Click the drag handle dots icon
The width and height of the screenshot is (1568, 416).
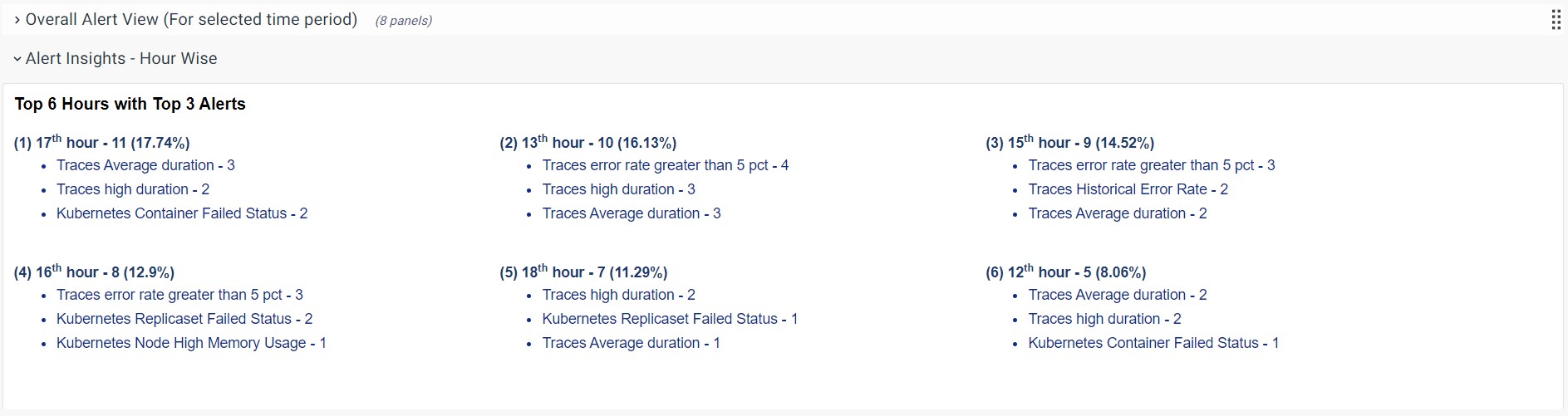coord(1556,21)
